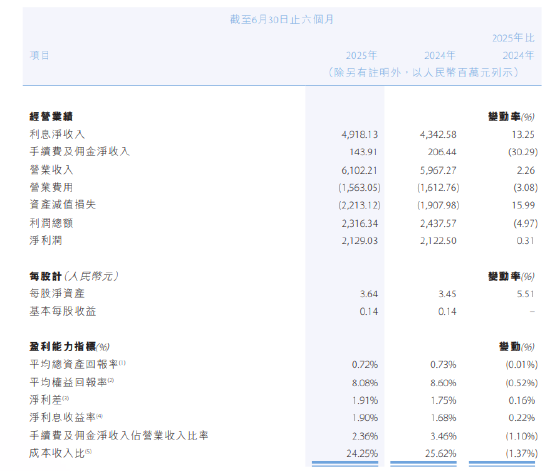Click the 項目 header label
The width and height of the screenshot is (550, 471).
point(39,55)
